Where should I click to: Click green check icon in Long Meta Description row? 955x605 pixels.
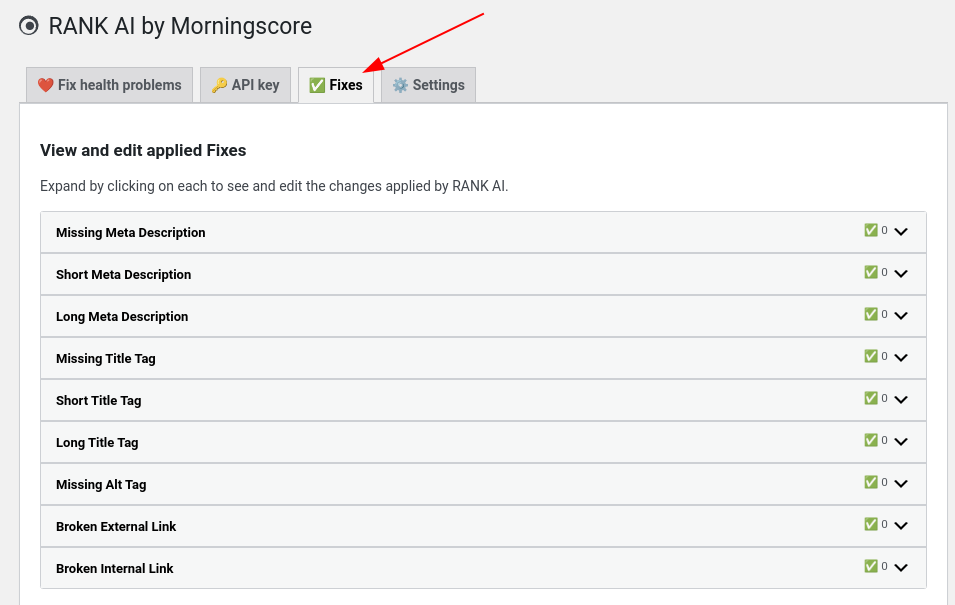click(x=871, y=314)
